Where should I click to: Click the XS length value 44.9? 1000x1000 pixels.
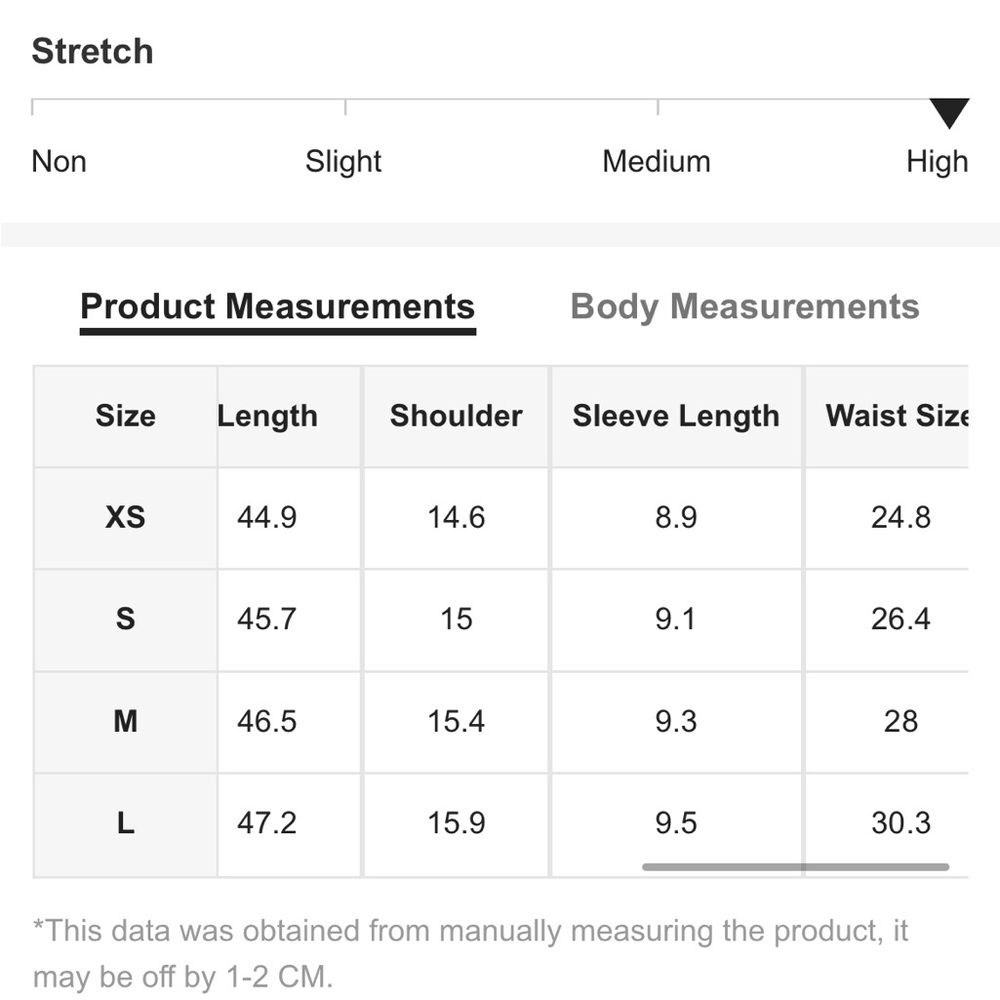coord(266,518)
